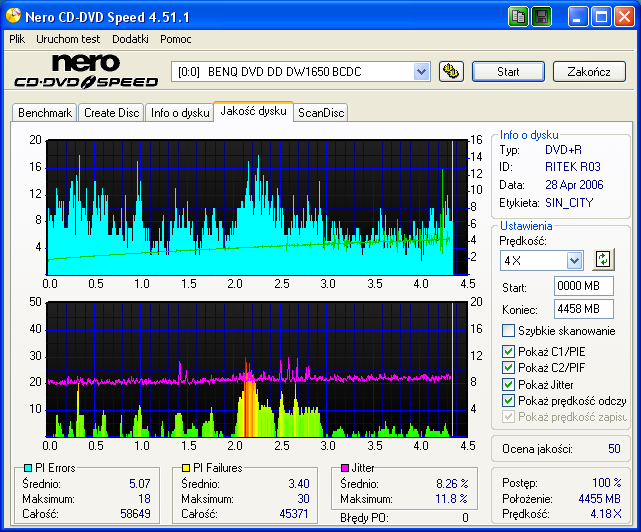Click the PI Failures Maksimum value 30
The height and width of the screenshot is (532, 641).
303,499
